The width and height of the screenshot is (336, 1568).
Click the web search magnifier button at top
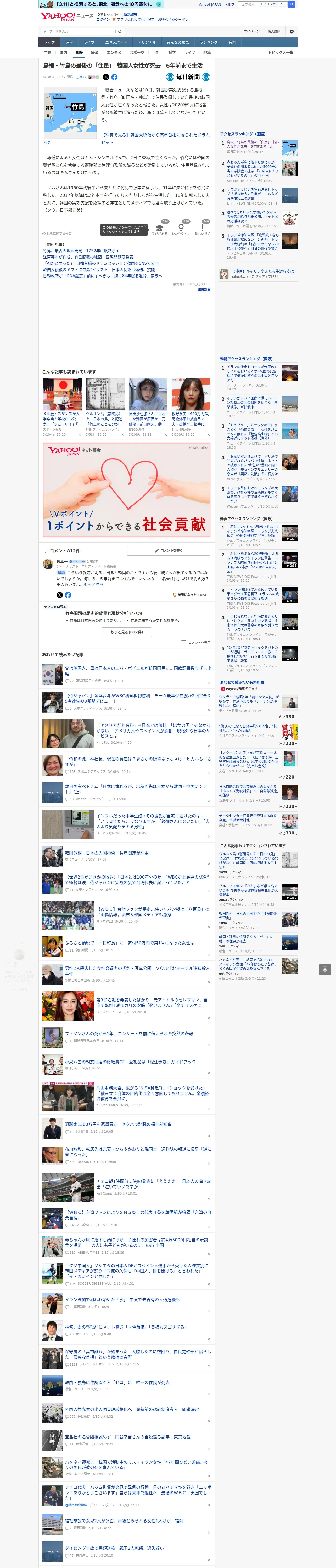click(x=292, y=4)
